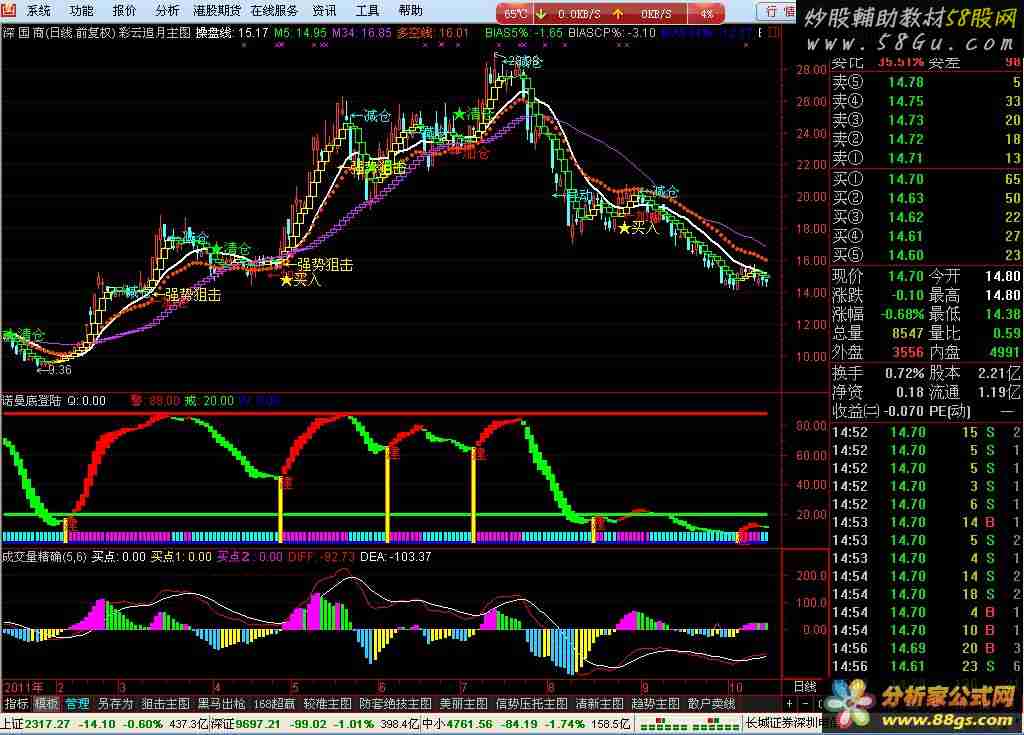
Task: Click the 买③ price 14.62
Action: pyautogui.click(x=906, y=217)
